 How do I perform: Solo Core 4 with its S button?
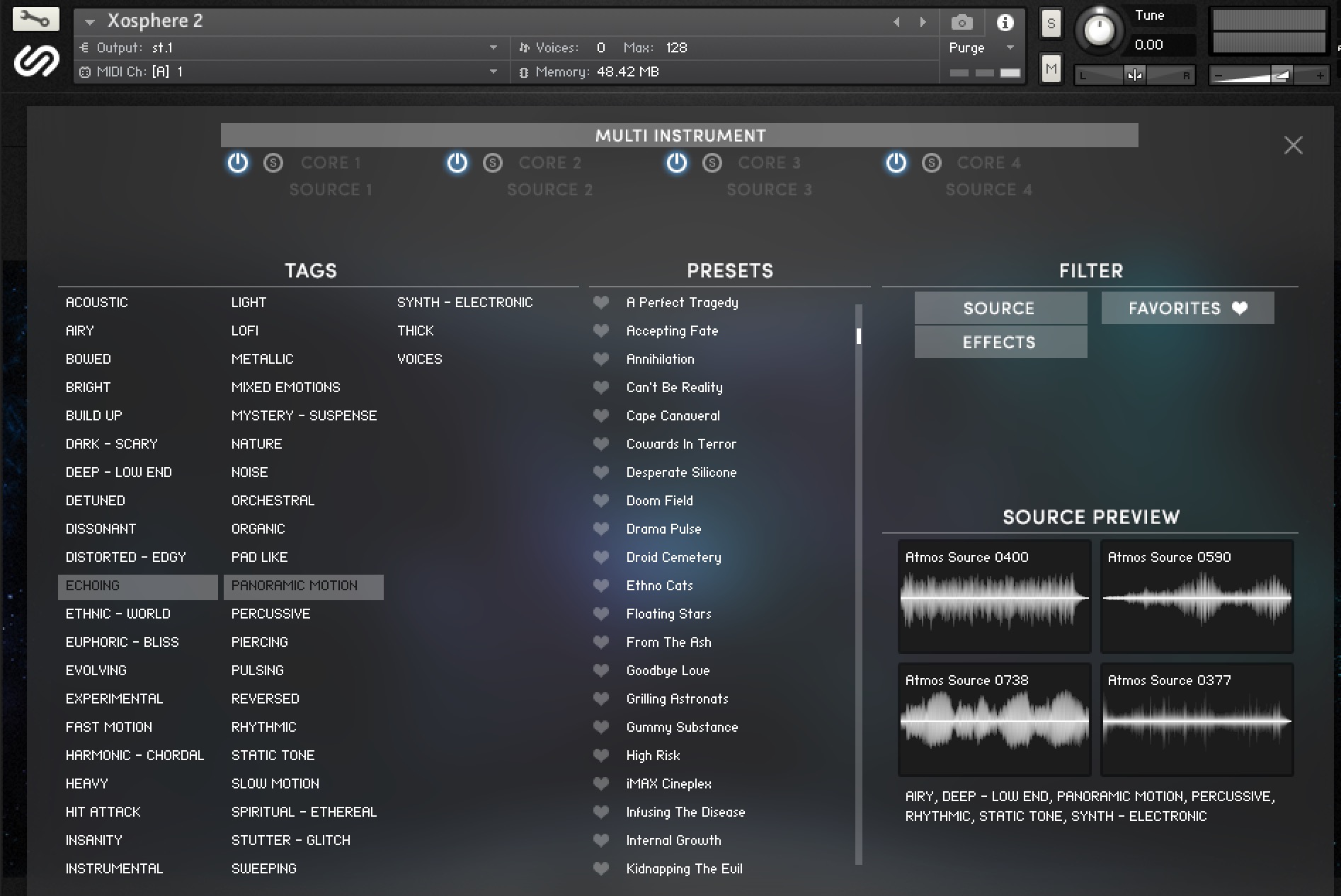[932, 163]
